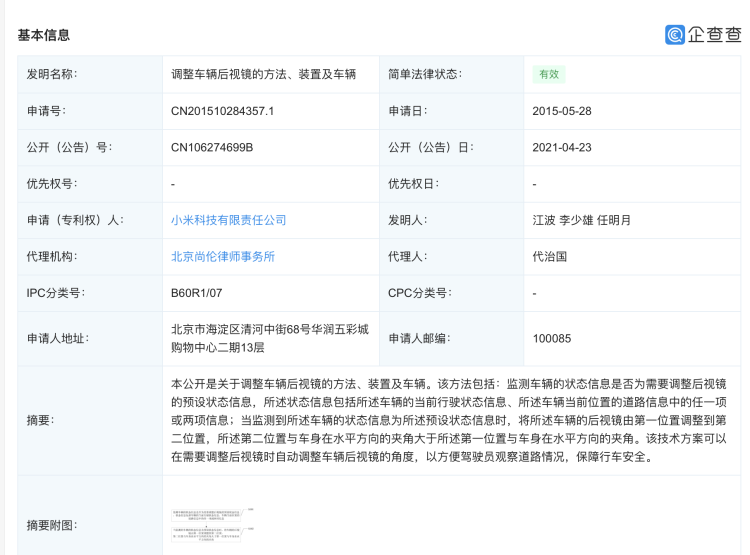
Task: Click the IPC分类号 label cell
Action: click(90, 293)
